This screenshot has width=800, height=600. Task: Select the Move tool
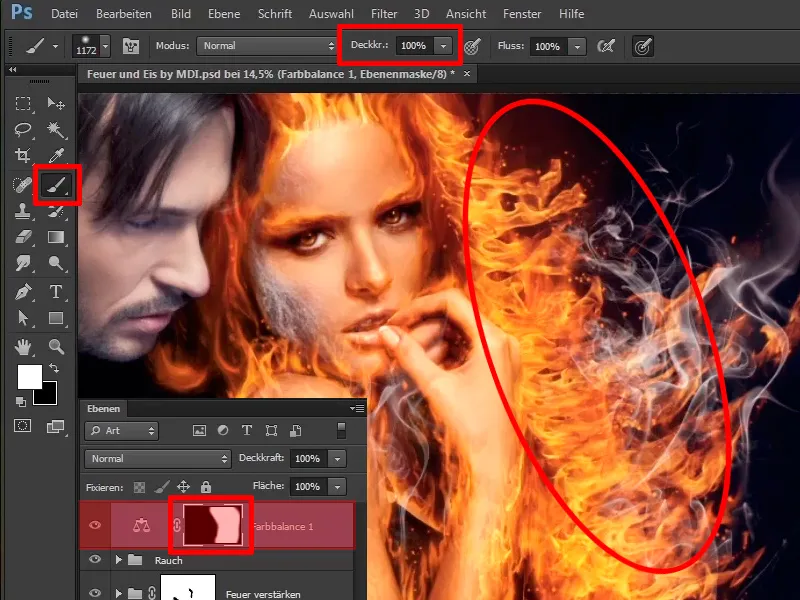click(56, 104)
